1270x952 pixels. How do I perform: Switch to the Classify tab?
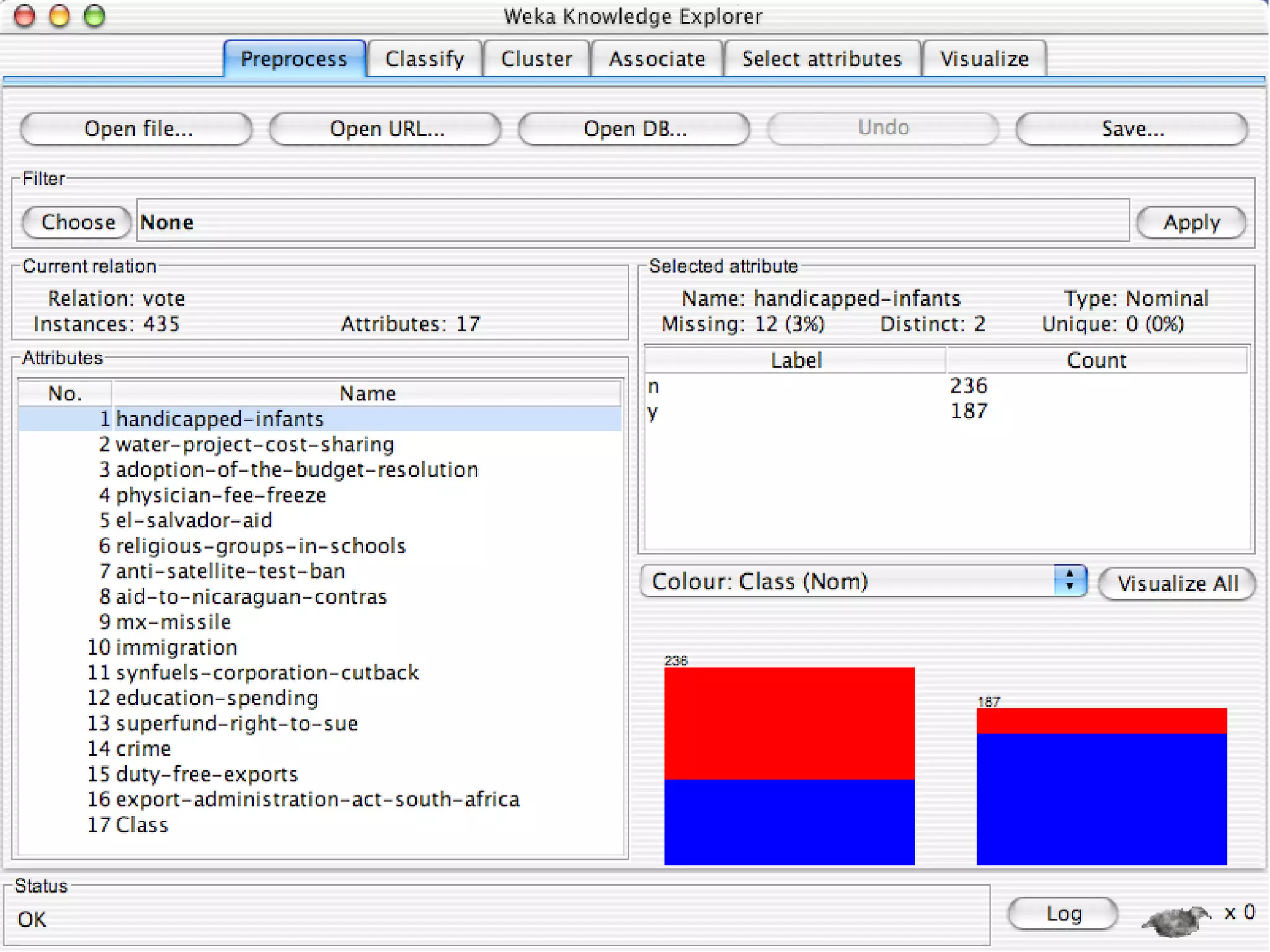tap(425, 59)
